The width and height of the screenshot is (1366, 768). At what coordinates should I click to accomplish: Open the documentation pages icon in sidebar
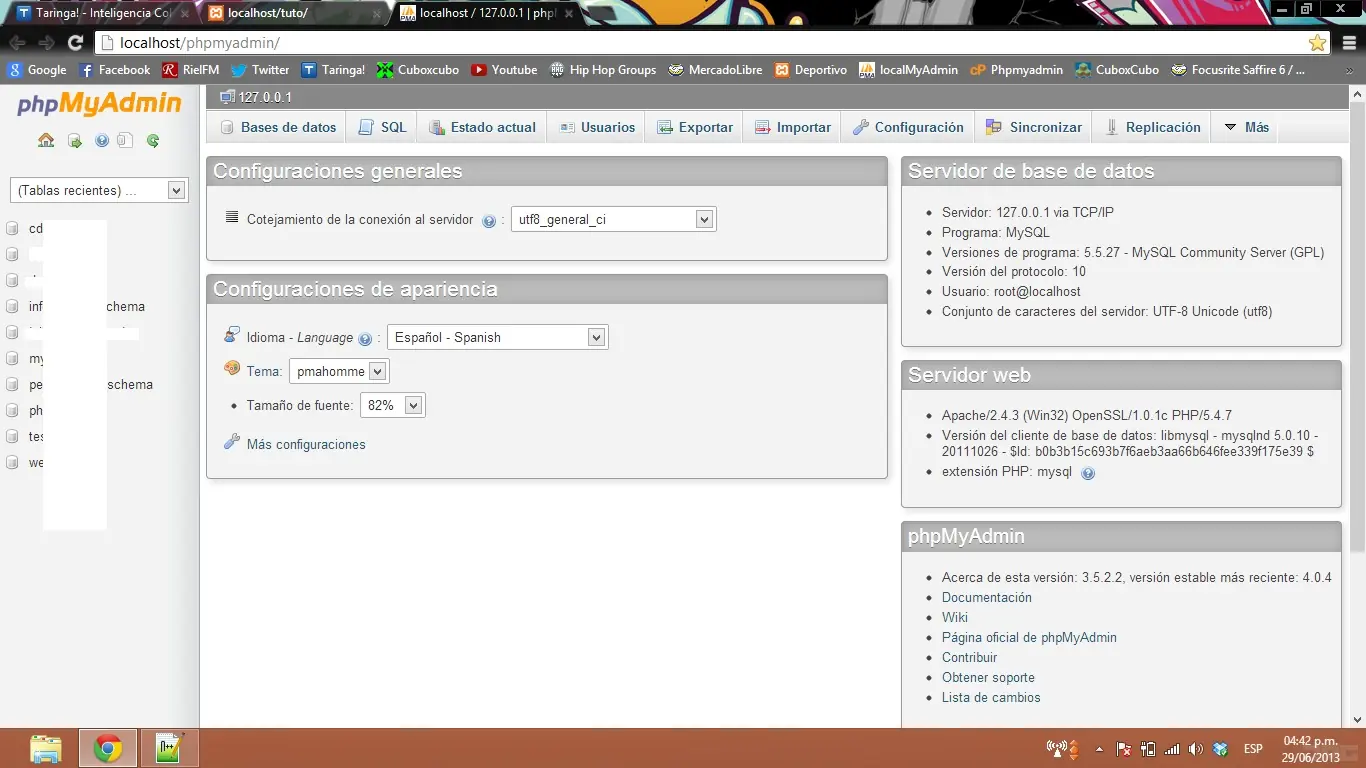click(x=125, y=141)
